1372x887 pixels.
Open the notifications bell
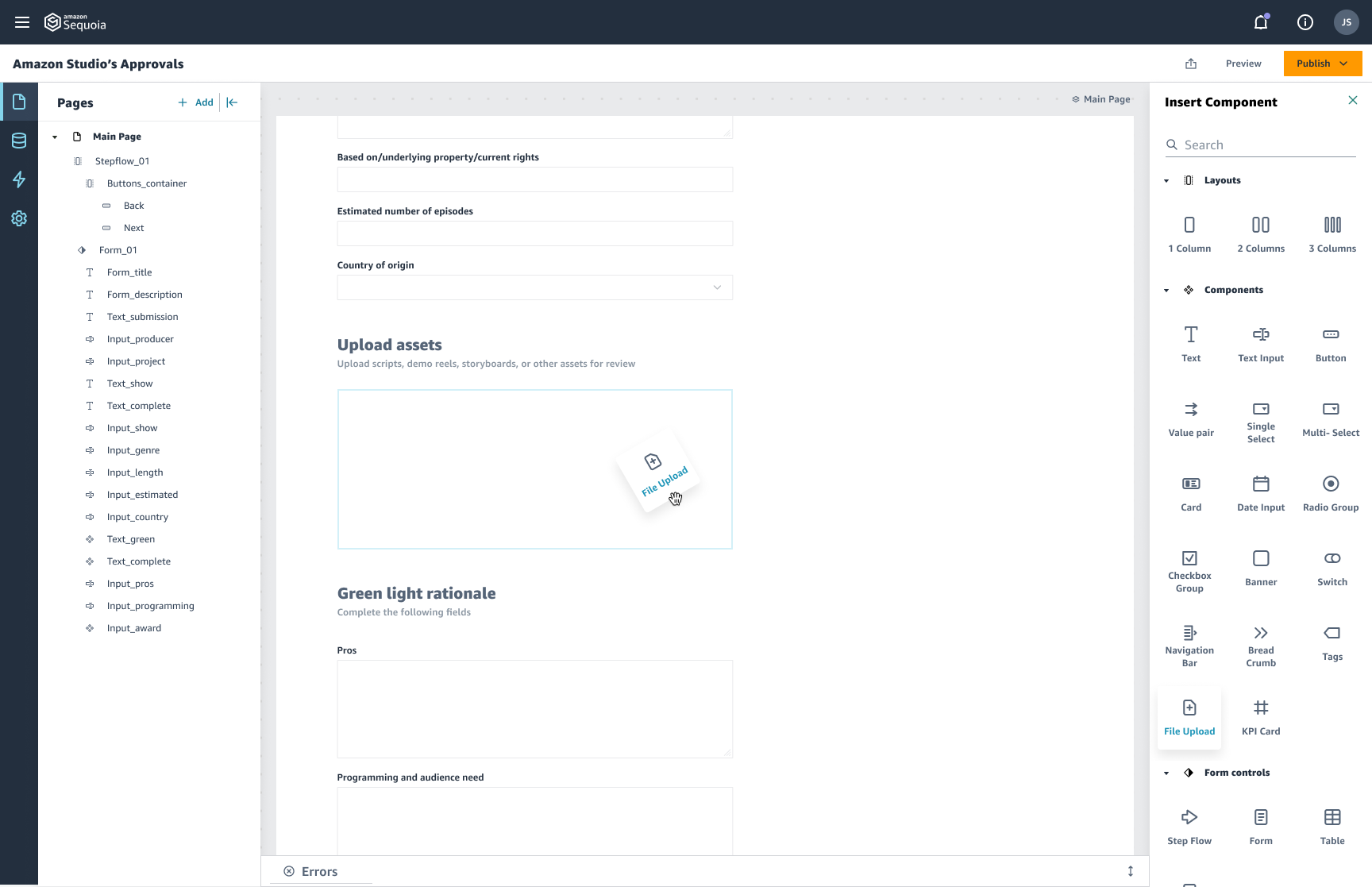click(x=1260, y=22)
